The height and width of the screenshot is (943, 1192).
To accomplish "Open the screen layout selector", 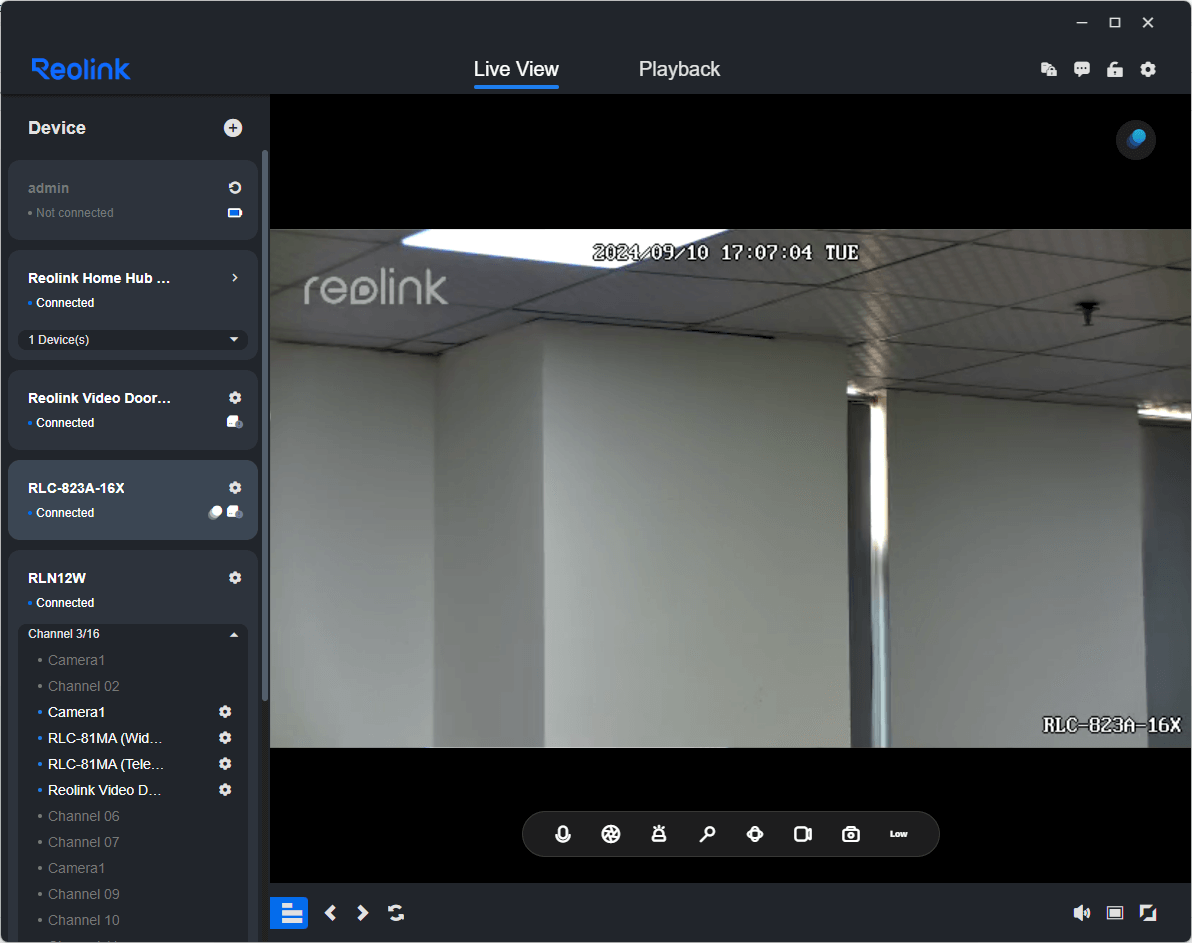I will (289, 913).
